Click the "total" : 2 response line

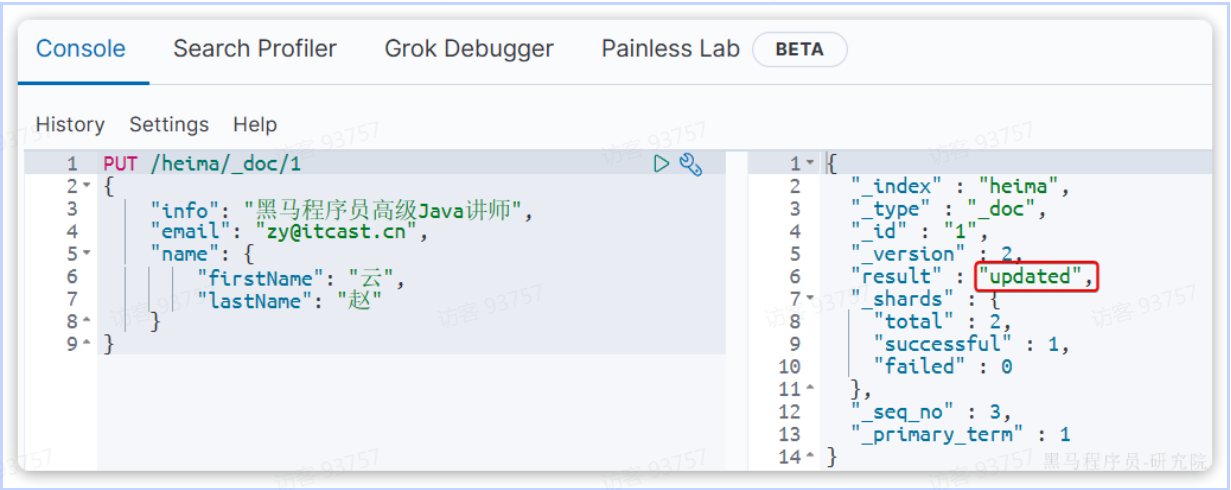point(942,321)
